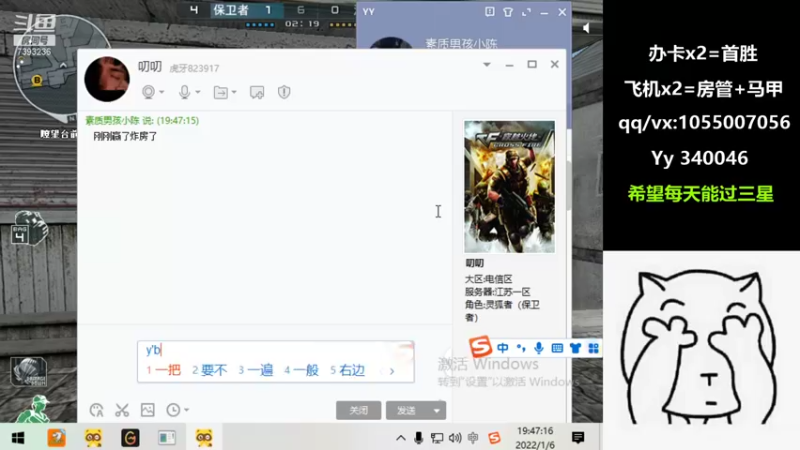Select candidate 2 要不
The width and height of the screenshot is (800, 450).
coord(210,370)
